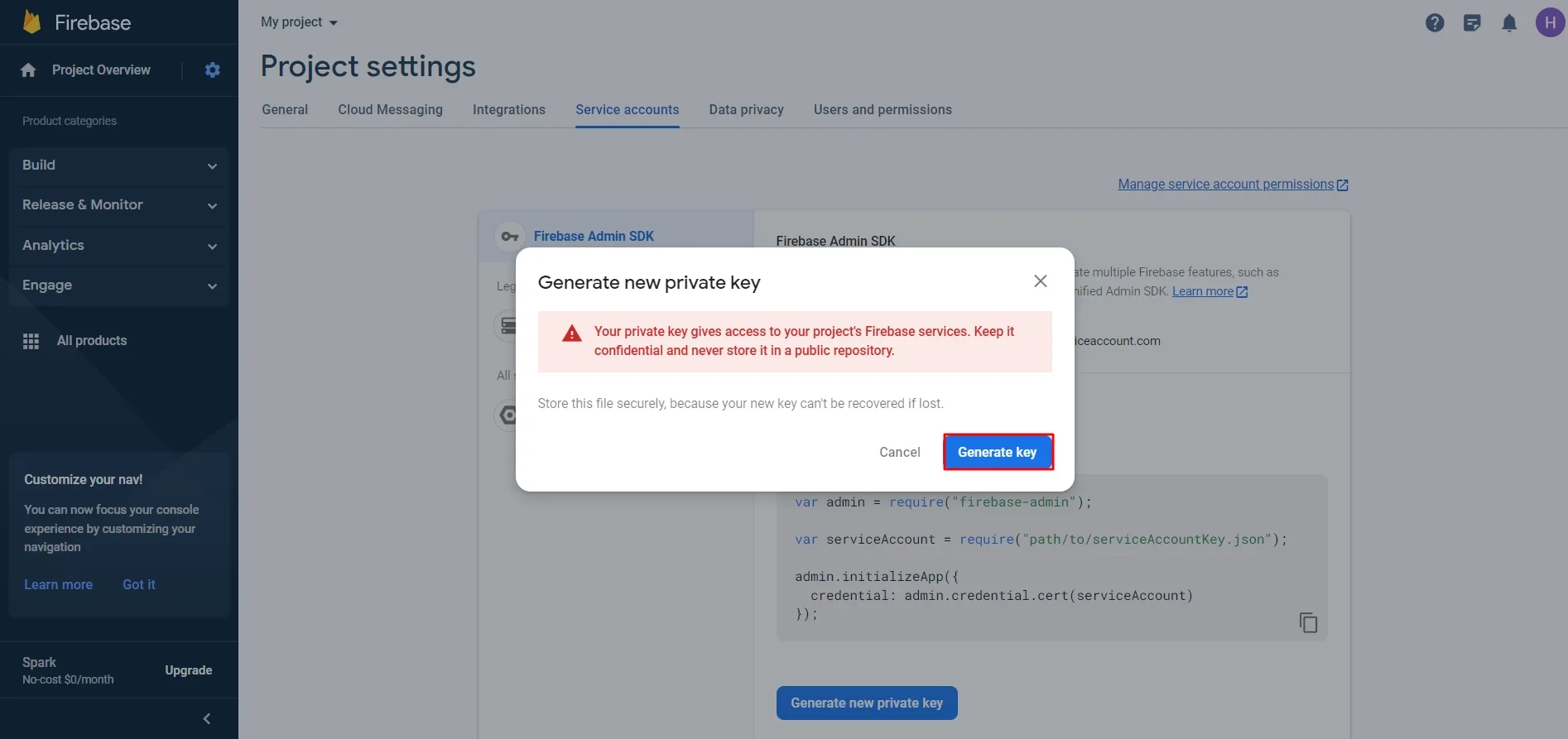
Task: Open the docs and release notes icon
Action: (1472, 23)
